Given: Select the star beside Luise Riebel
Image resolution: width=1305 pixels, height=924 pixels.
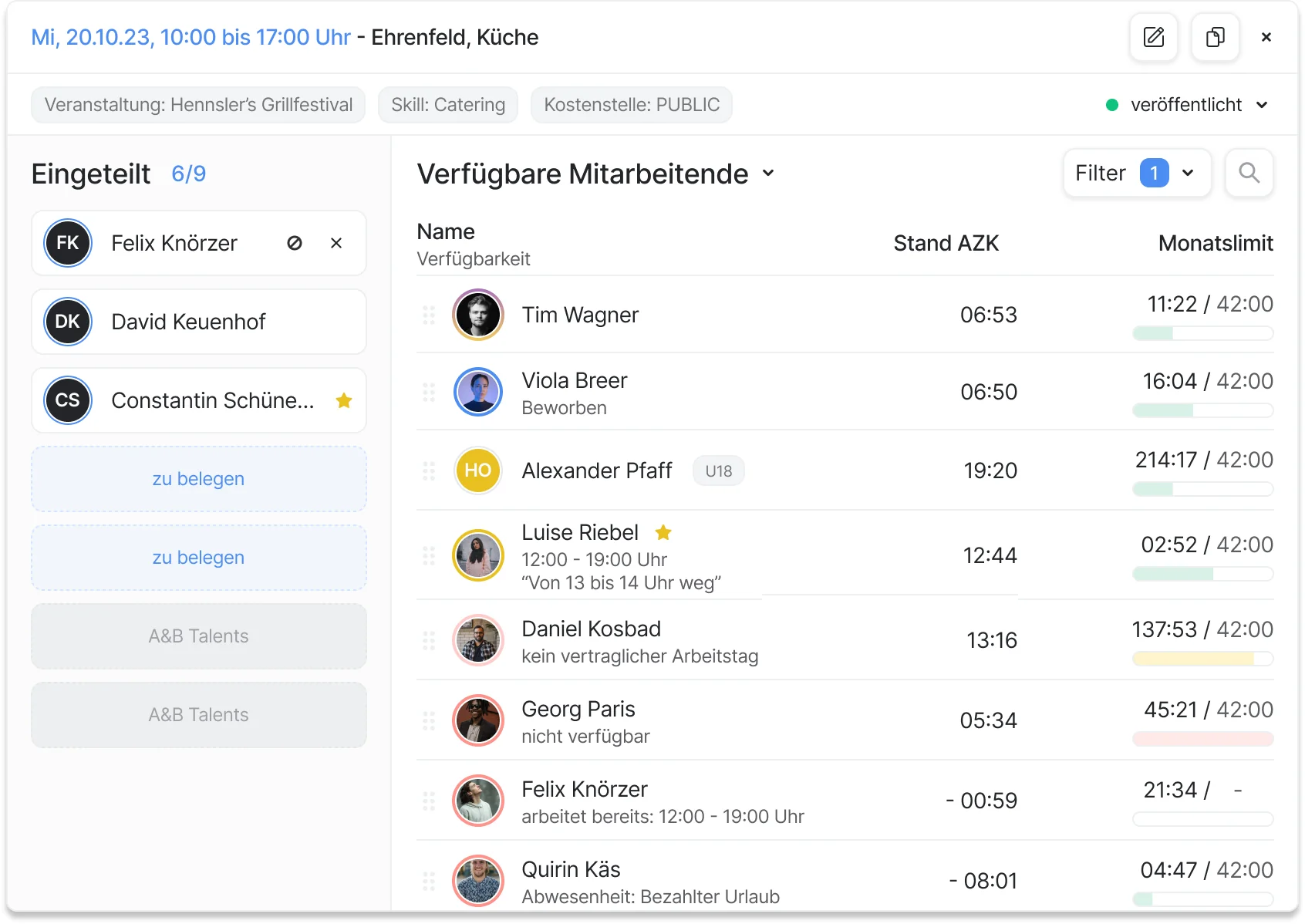Looking at the screenshot, I should [664, 533].
